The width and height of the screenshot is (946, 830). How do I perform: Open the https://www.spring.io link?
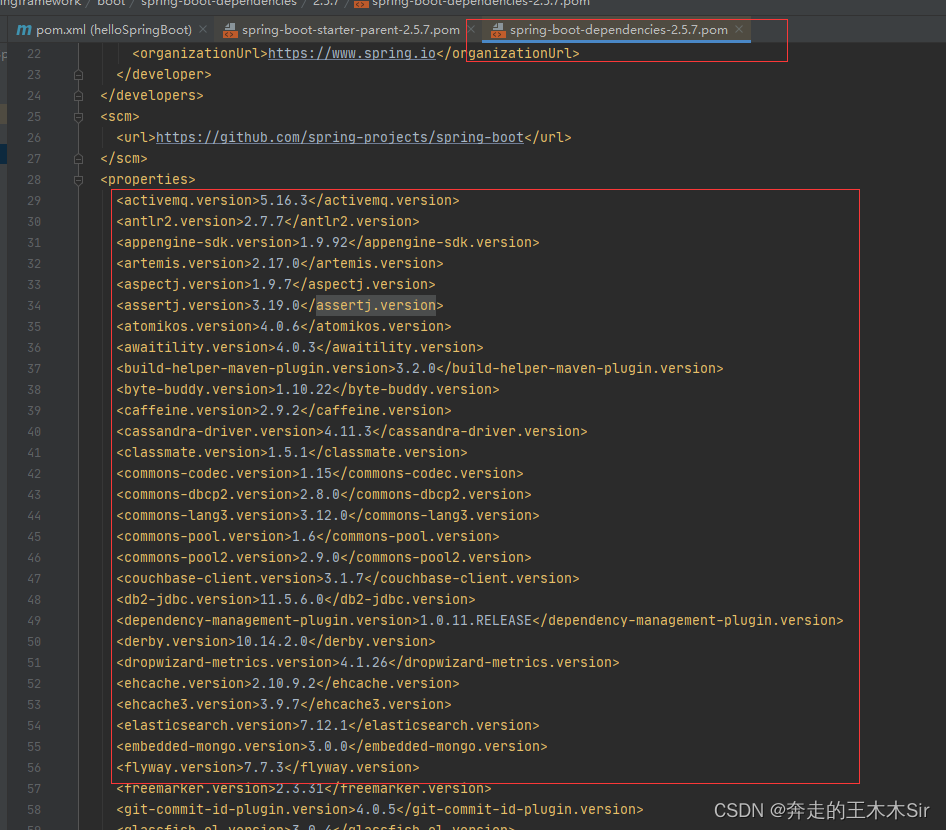point(352,53)
